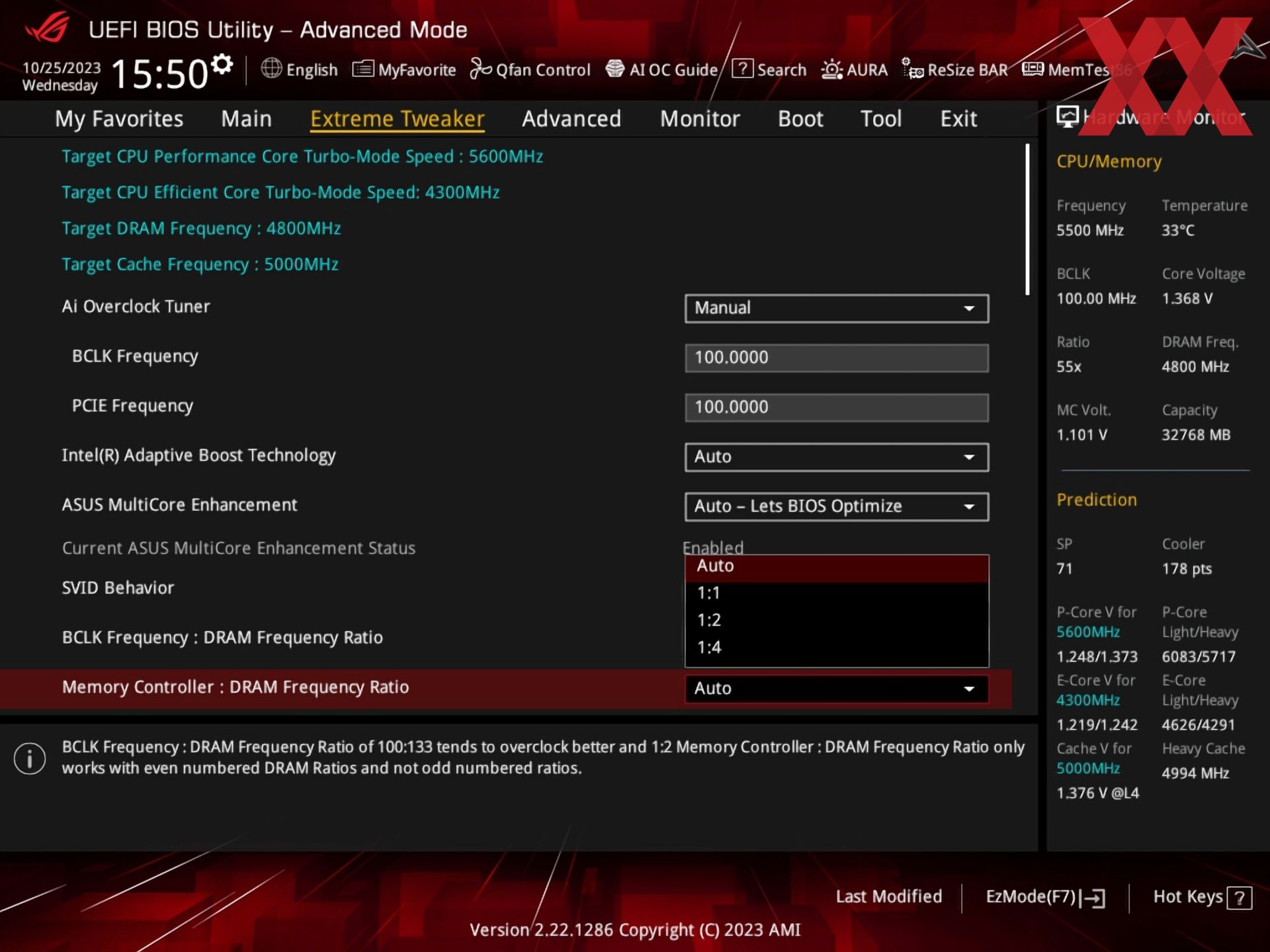Click the 15:50 clock display
The height and width of the screenshot is (952, 1270).
click(160, 73)
